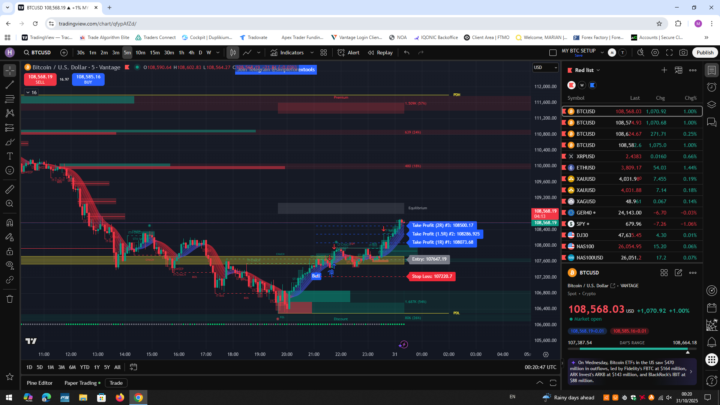Screen dimensions: 720x405
Task: Switch to 4h timeframe
Action: click(191, 53)
